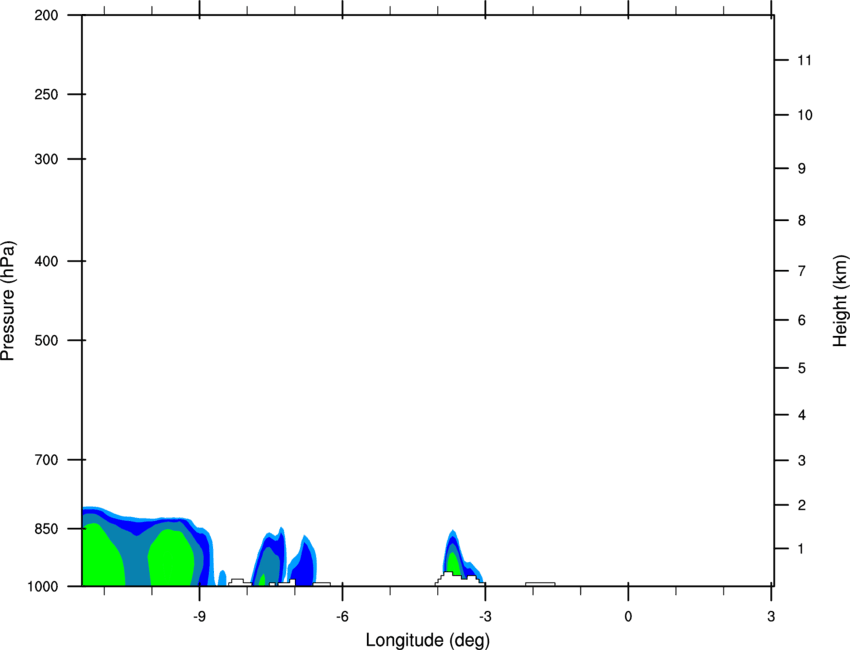Click the 8 km height label
The width and height of the screenshot is (850, 650).
(802, 221)
